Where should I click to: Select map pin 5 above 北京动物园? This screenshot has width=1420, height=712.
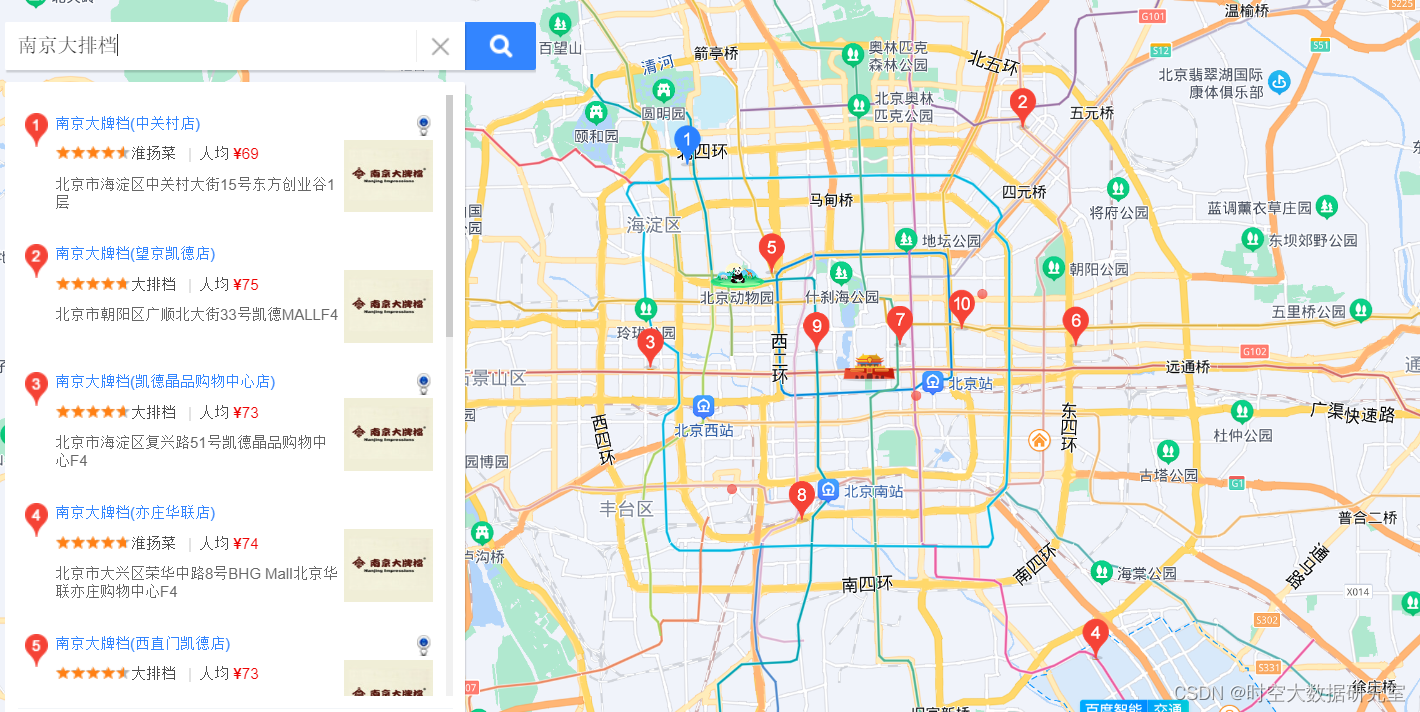[x=770, y=250]
